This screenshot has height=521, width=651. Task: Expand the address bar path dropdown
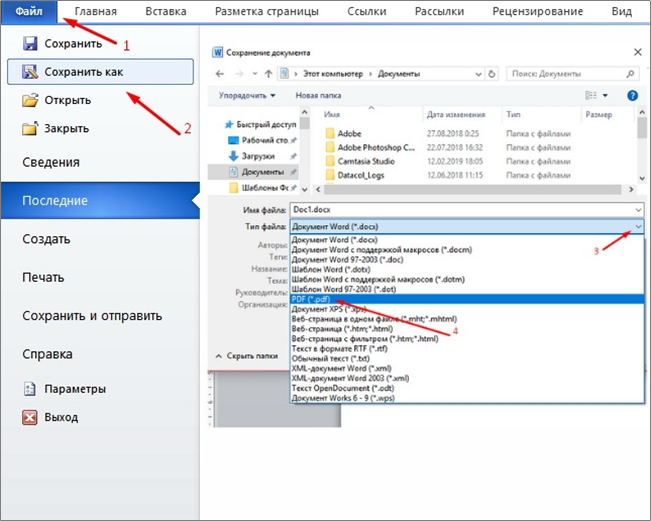478,74
